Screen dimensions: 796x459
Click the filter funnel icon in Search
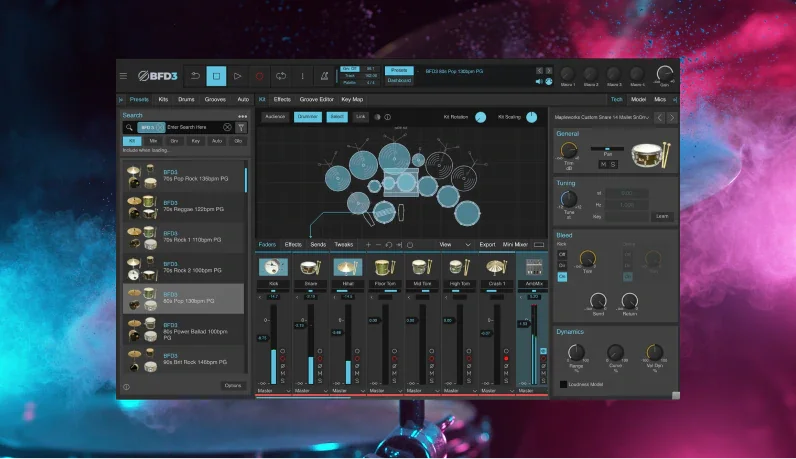point(241,128)
